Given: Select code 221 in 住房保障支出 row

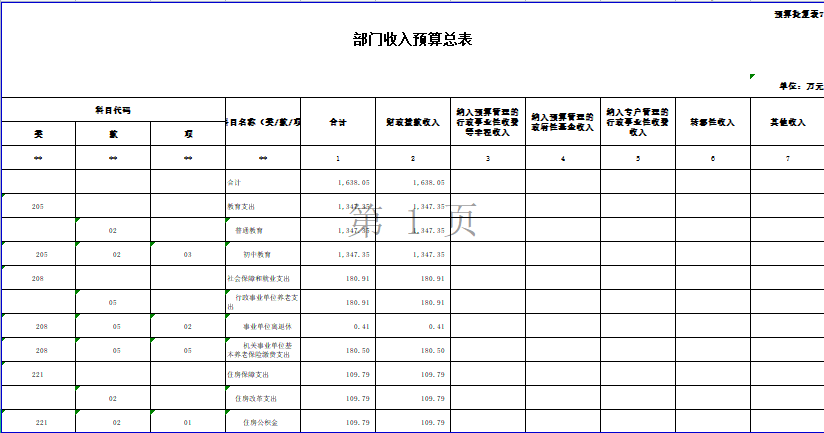Looking at the screenshot, I should pos(38,375).
